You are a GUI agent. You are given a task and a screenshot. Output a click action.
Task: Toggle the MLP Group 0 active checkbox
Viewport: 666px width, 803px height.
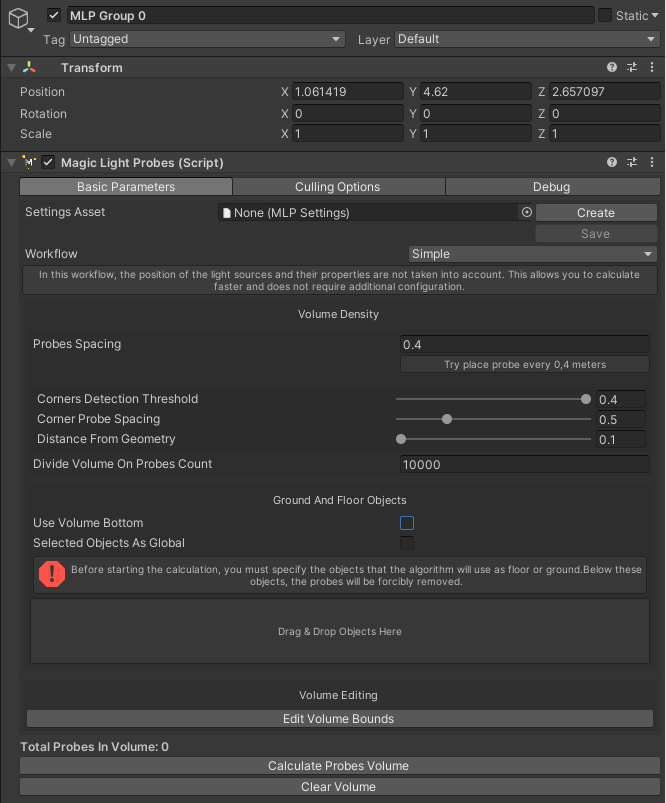54,16
